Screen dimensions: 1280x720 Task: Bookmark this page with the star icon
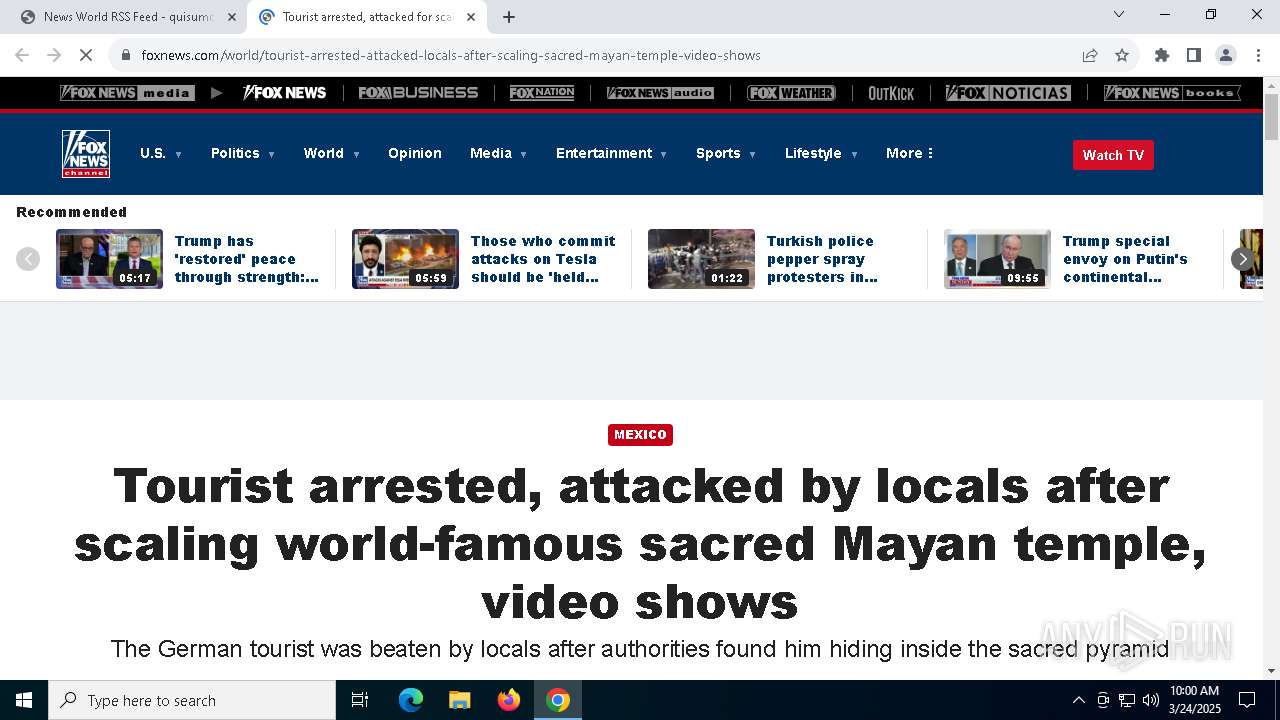pyautogui.click(x=1122, y=55)
